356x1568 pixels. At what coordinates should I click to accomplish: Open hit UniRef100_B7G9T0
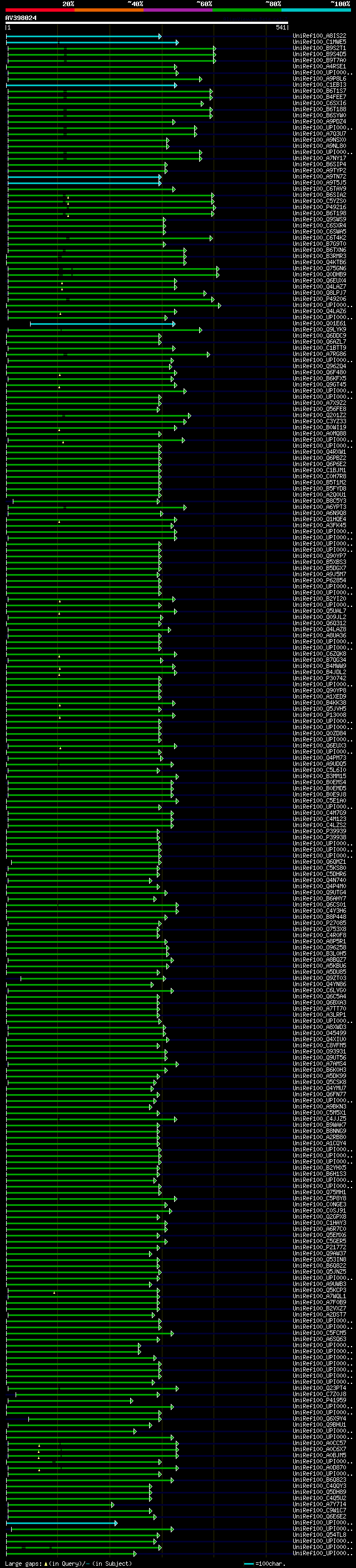point(319,244)
